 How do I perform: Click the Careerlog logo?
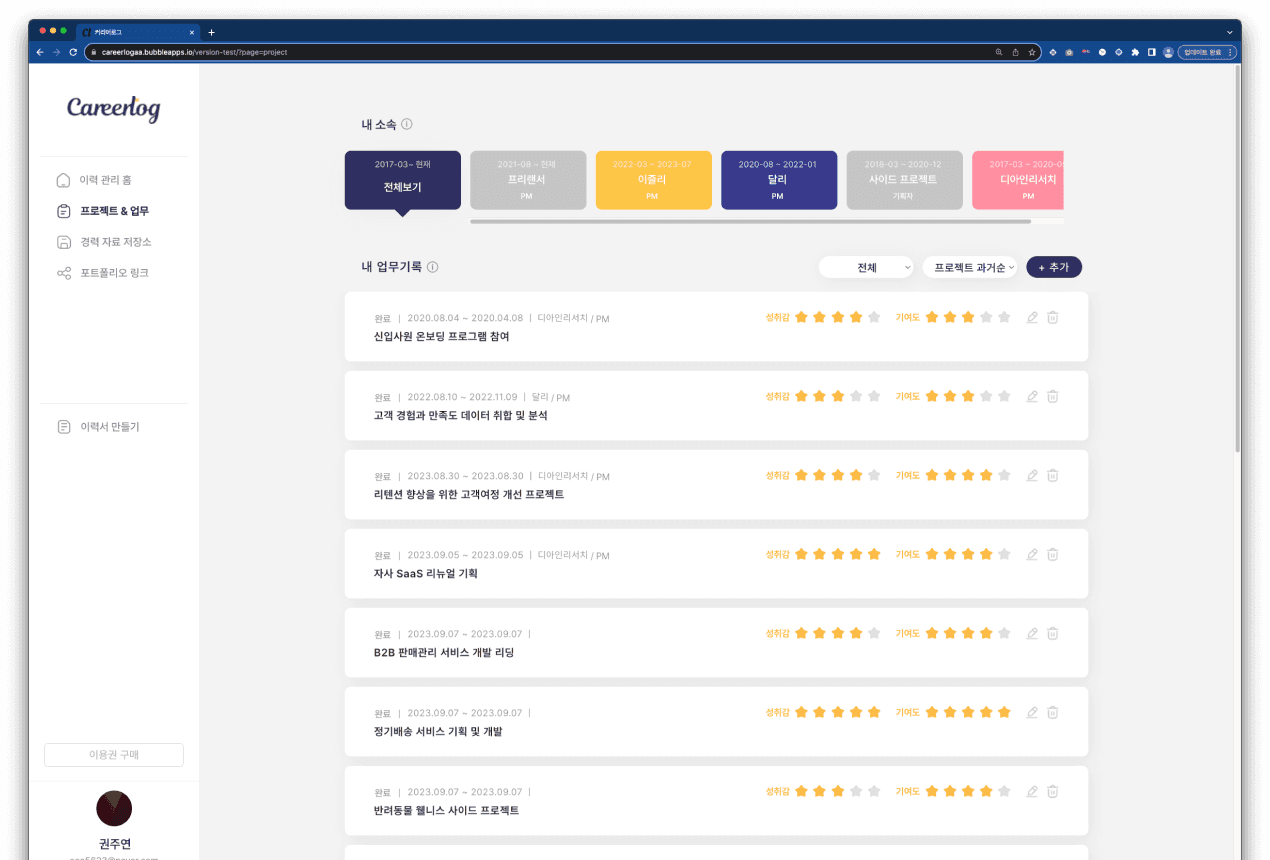tap(113, 108)
